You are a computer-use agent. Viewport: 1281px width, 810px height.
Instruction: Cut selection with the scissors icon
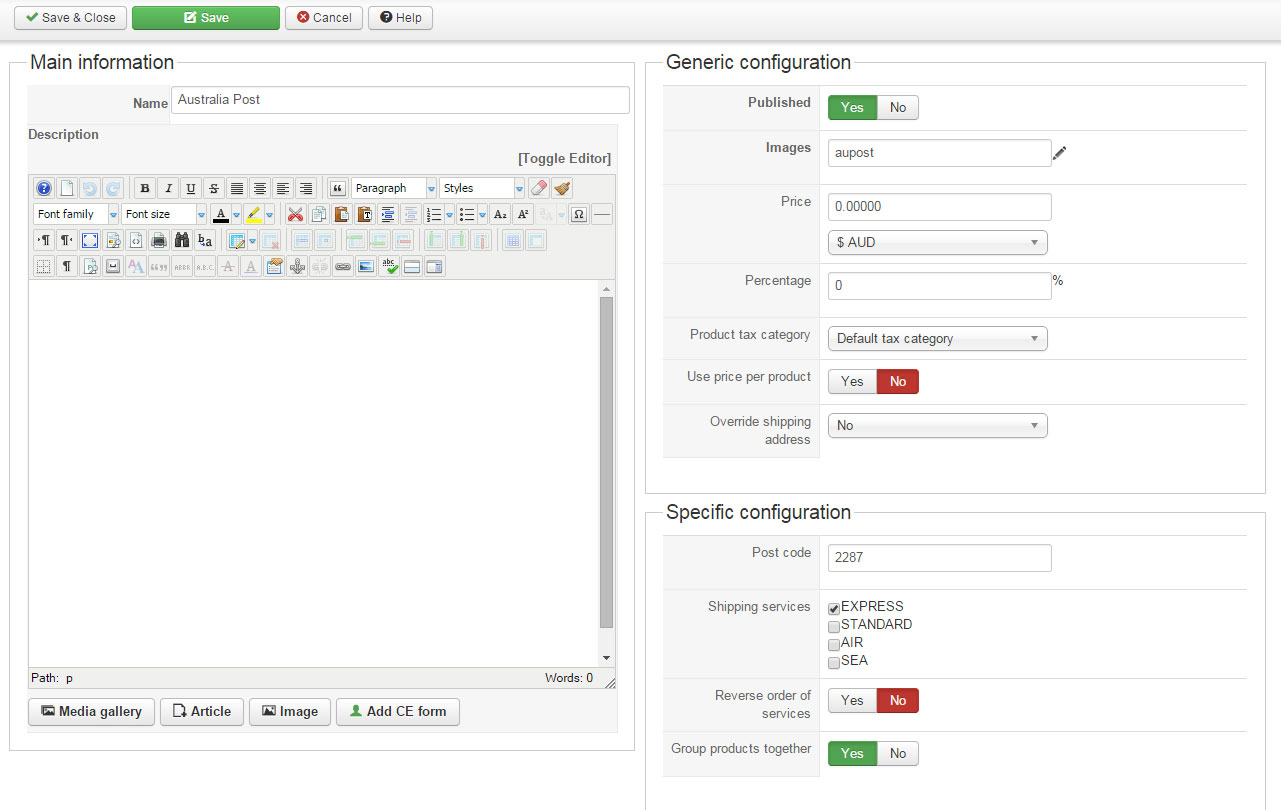pos(295,214)
